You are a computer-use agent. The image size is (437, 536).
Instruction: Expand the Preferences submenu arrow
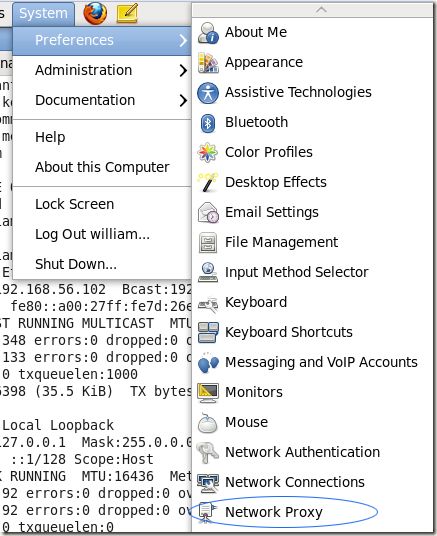[183, 40]
